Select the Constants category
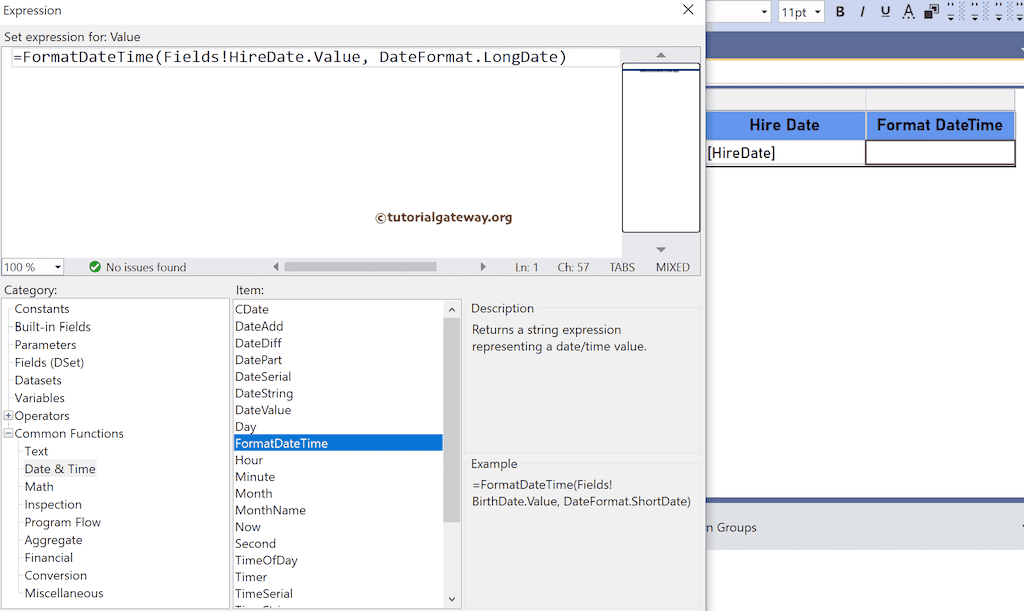1024x611 pixels. 42,309
